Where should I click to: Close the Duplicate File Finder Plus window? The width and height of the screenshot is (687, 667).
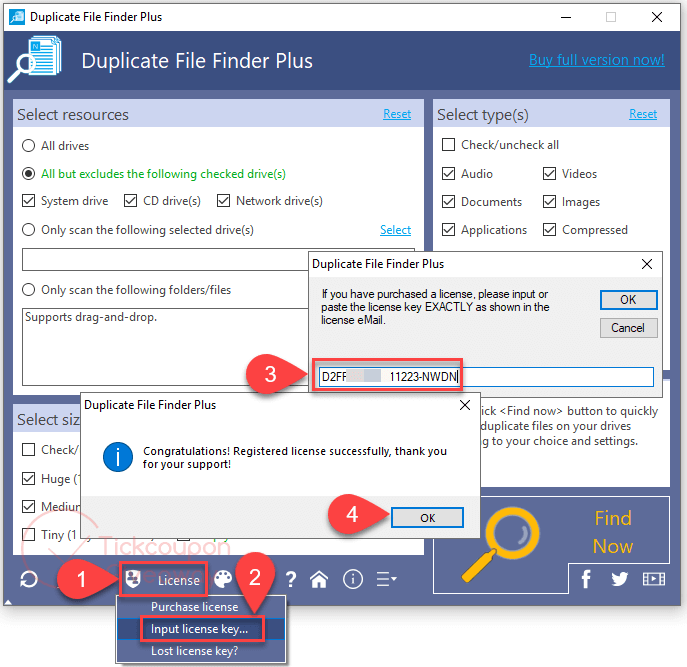tap(656, 17)
